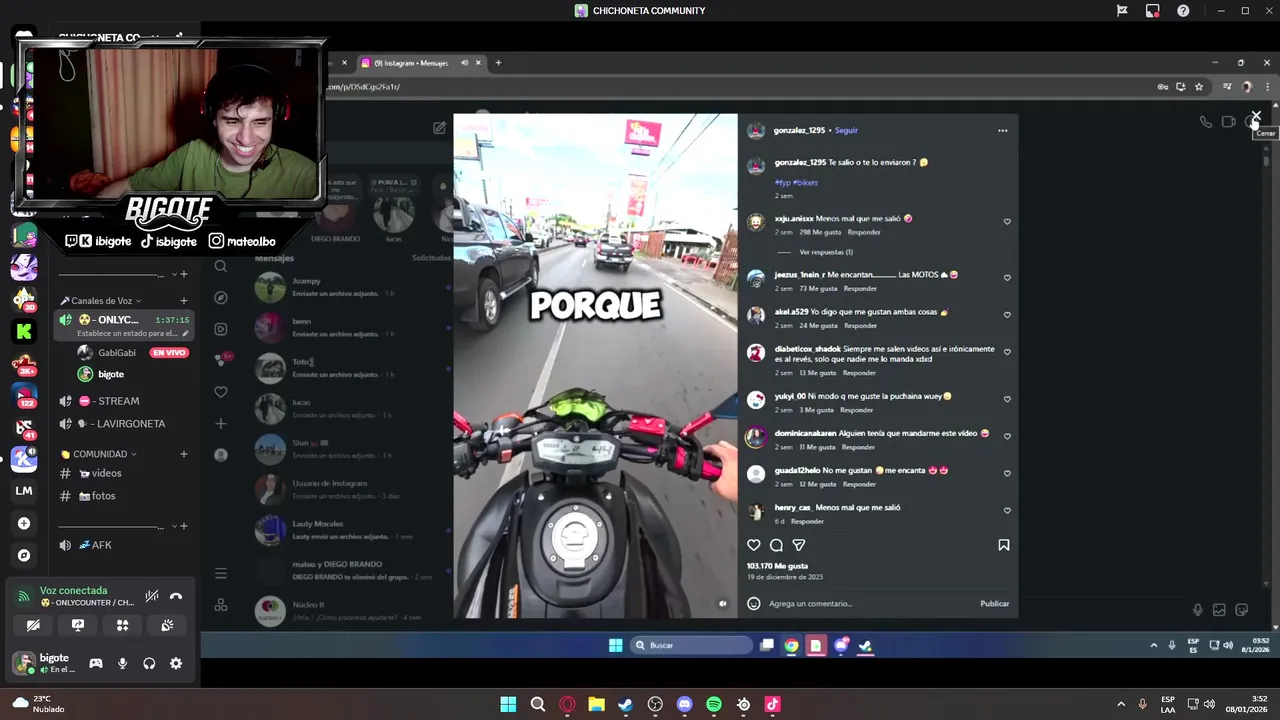Bookmark page with star in address bar
The height and width of the screenshot is (720, 1280).
click(1199, 87)
